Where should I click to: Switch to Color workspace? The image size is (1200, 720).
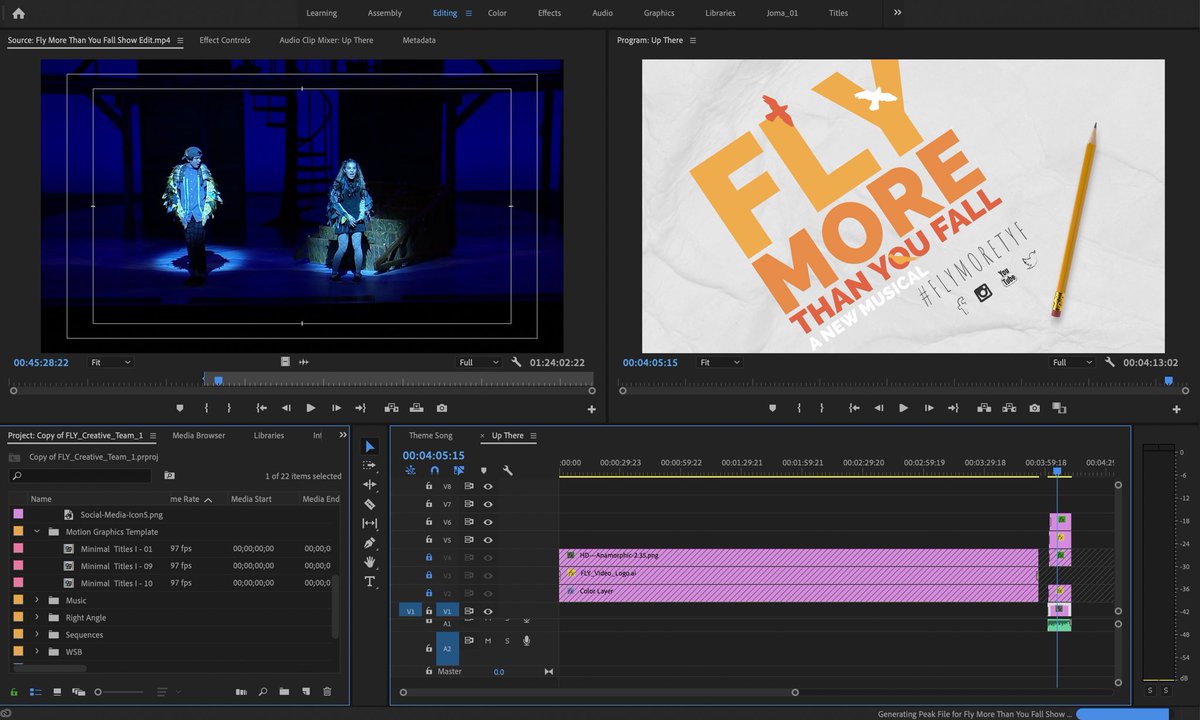click(497, 13)
